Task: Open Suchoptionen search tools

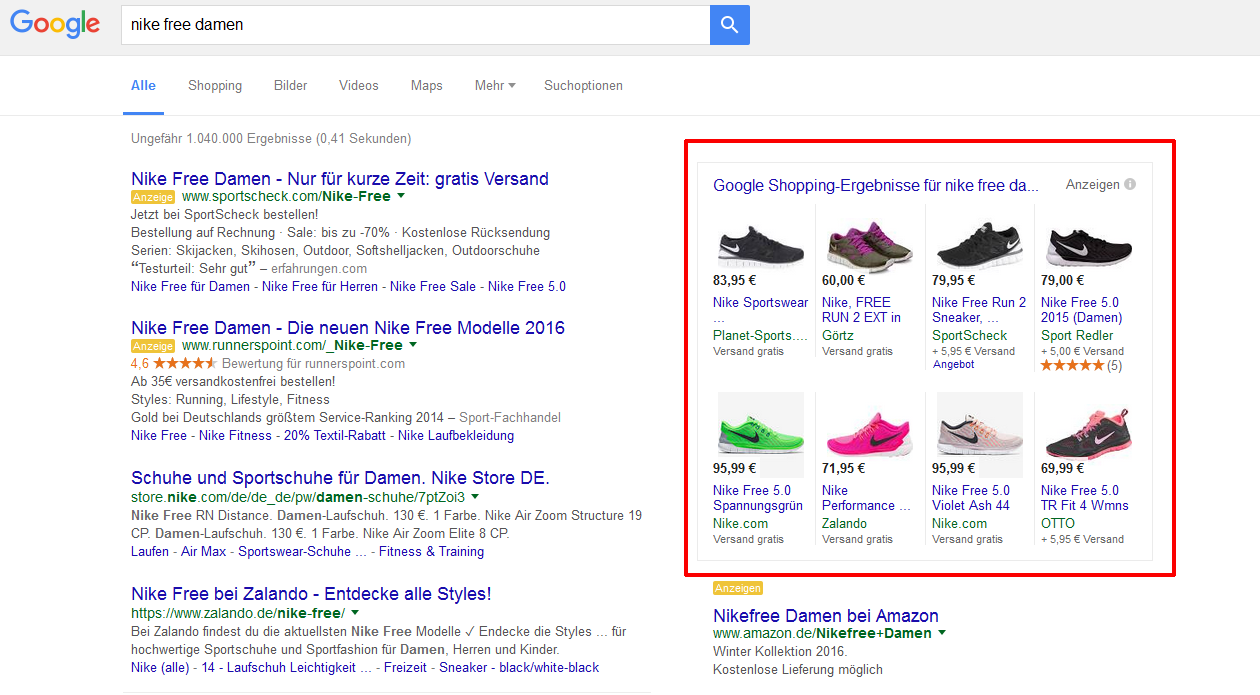Action: point(583,86)
